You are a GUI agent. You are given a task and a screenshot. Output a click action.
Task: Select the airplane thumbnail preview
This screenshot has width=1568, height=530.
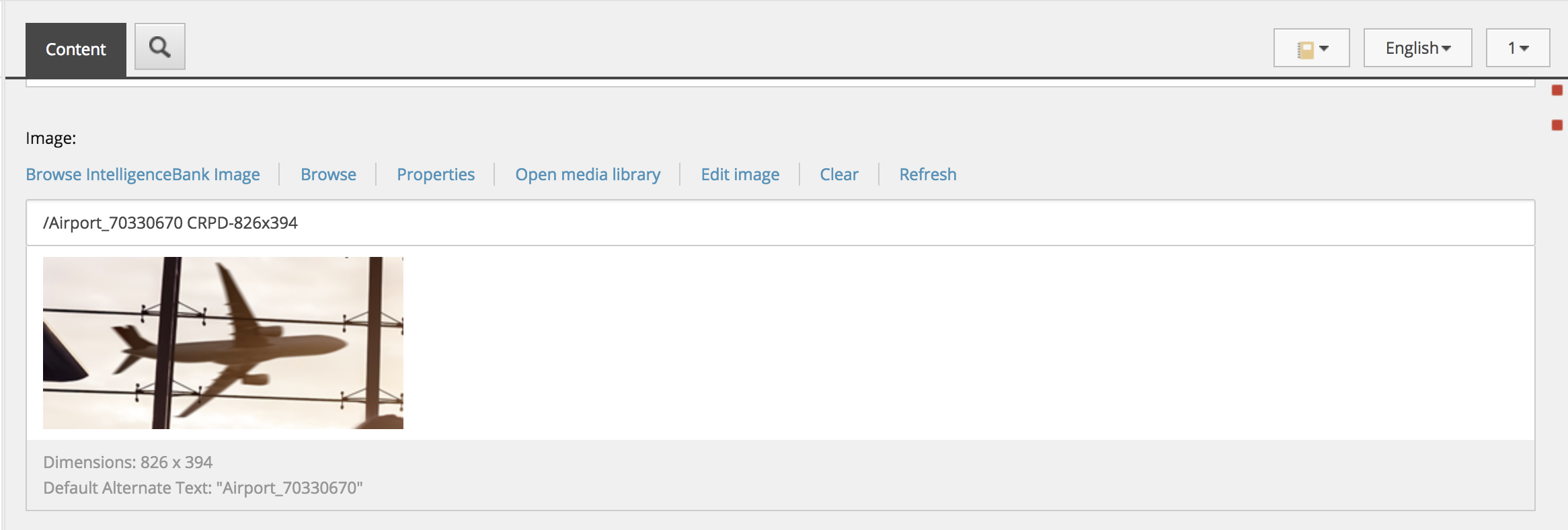[223, 343]
